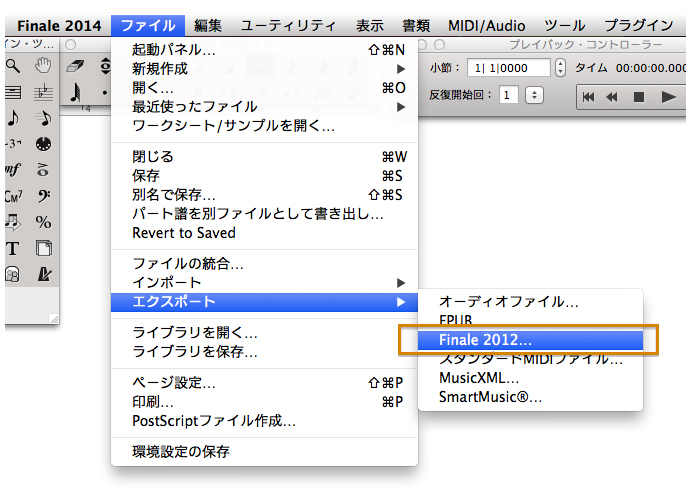Select the Page Layout tool

tap(43, 248)
